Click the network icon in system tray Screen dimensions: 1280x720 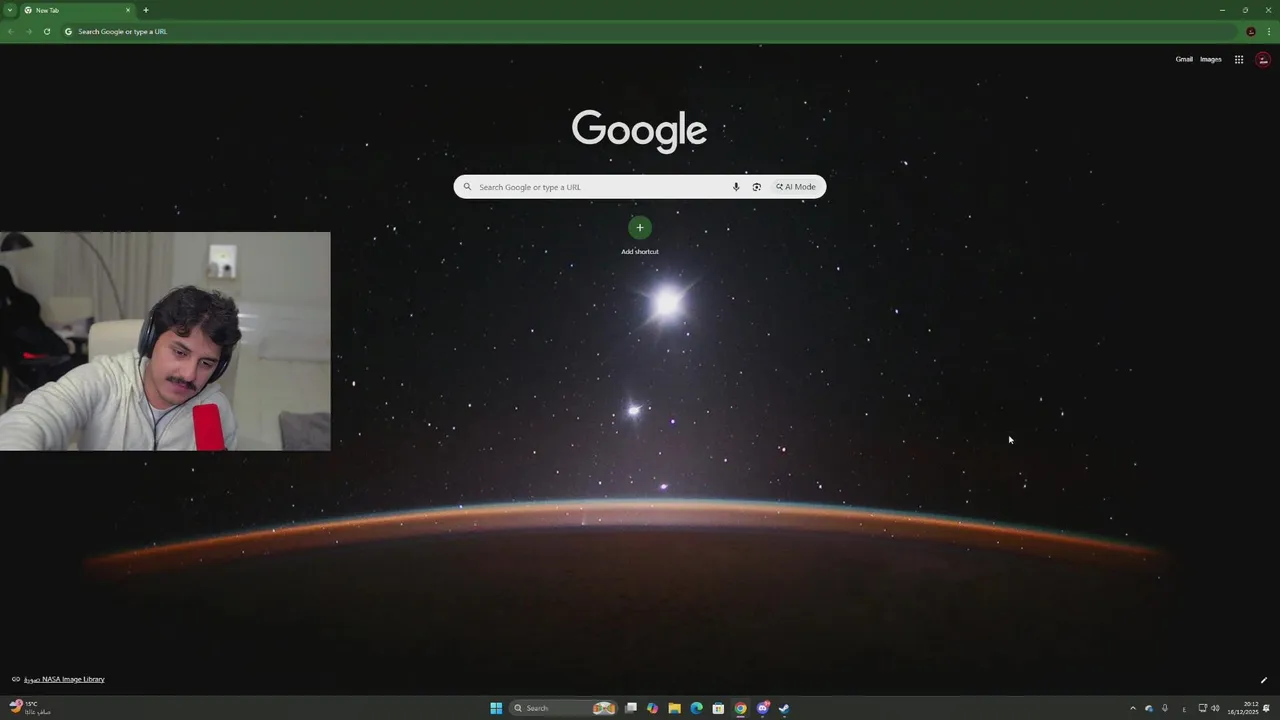[x=1203, y=708]
